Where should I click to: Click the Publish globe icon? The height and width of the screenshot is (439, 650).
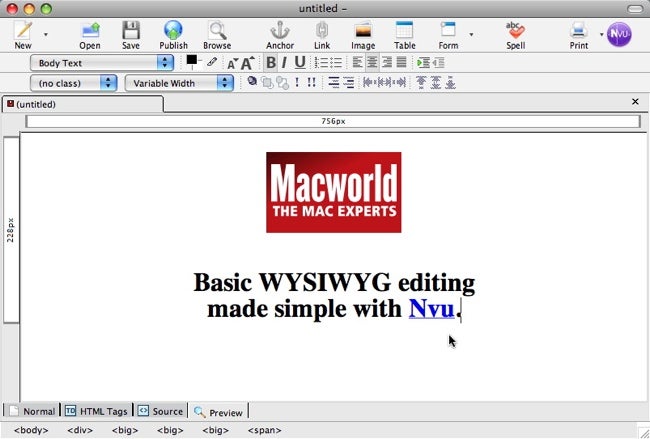coord(173,31)
